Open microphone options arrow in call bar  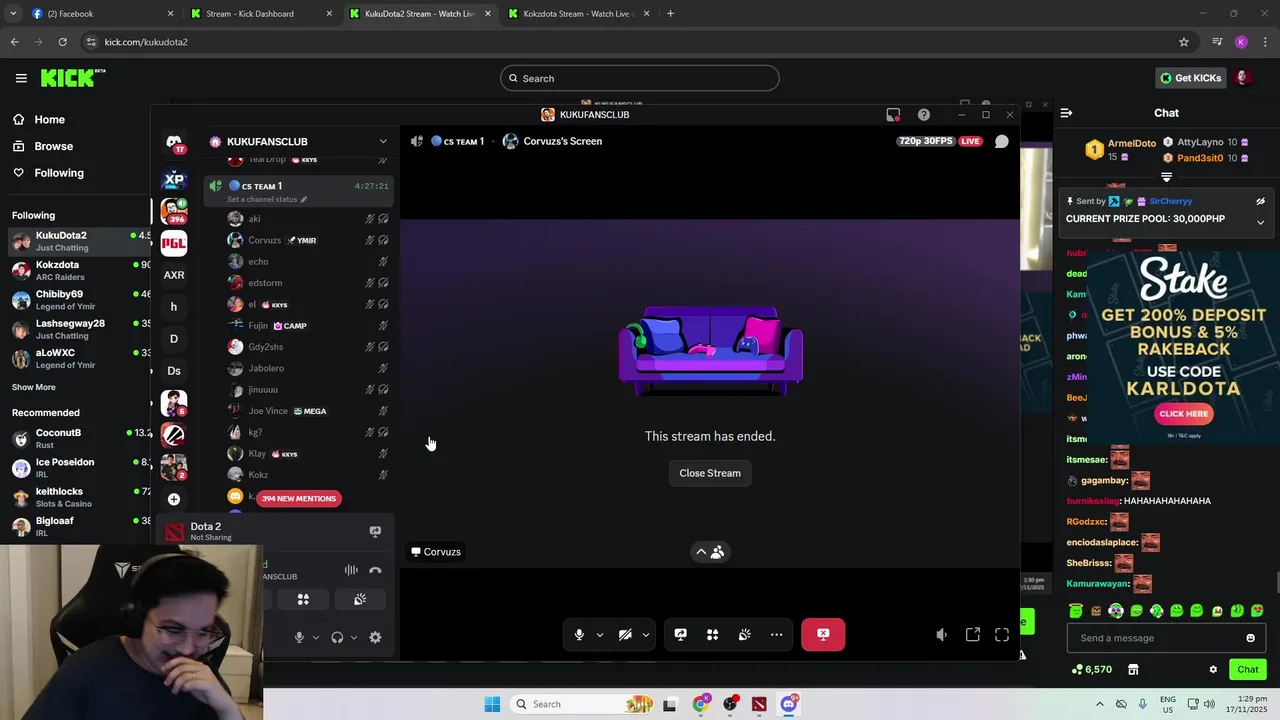[600, 635]
